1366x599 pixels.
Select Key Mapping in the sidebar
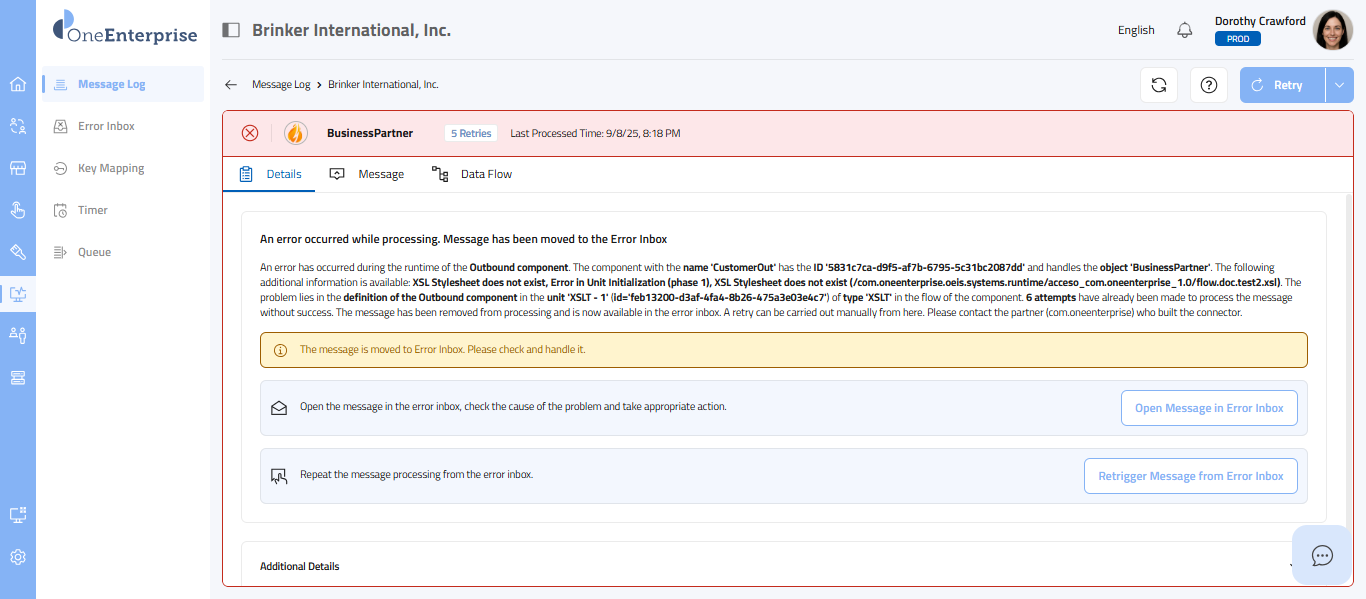pos(111,168)
